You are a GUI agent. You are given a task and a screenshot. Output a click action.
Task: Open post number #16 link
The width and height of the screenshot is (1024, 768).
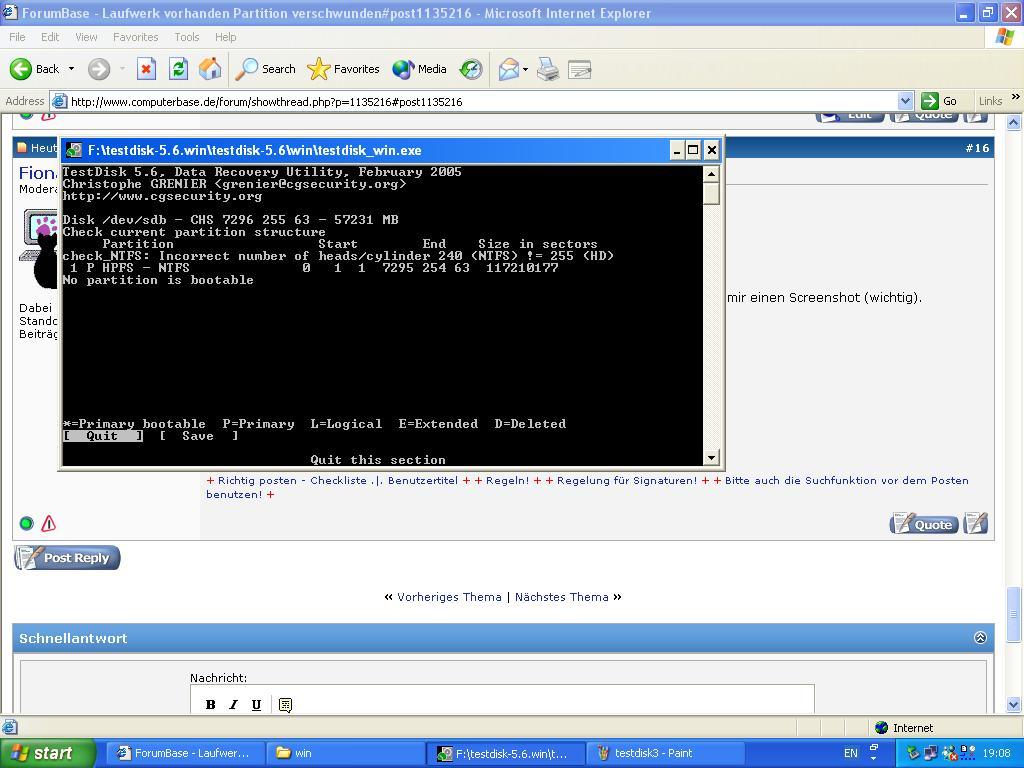click(x=977, y=148)
